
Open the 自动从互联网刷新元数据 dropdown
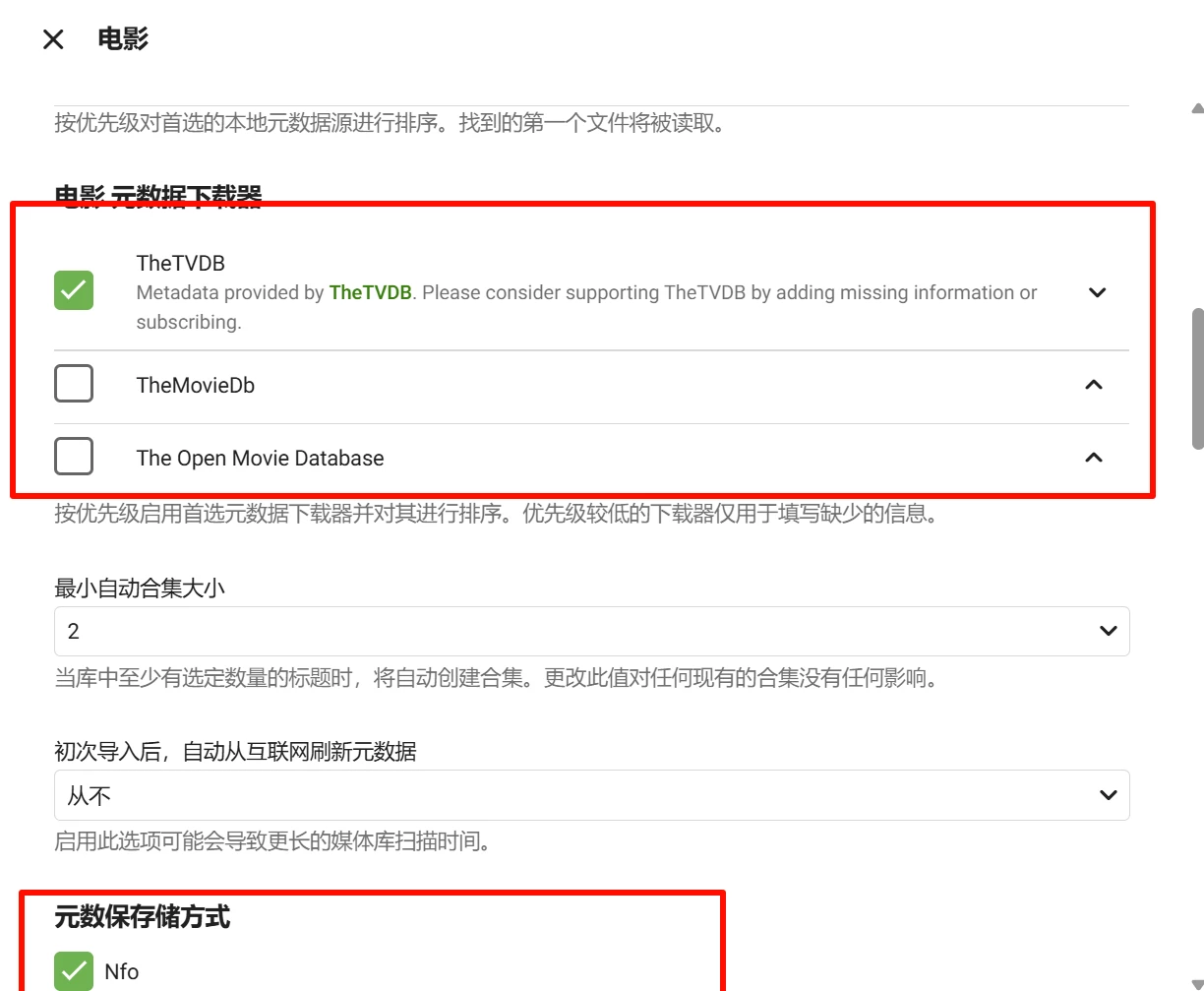click(x=590, y=795)
